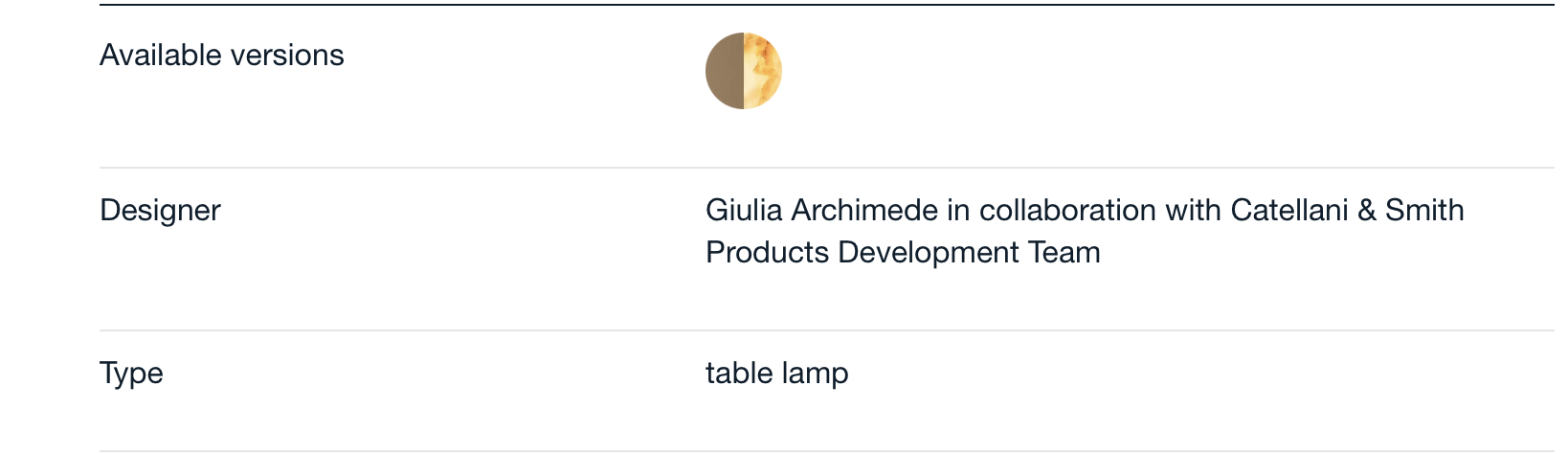Select the bronze and gold version swatch
1568x454 pixels.
pos(744,71)
